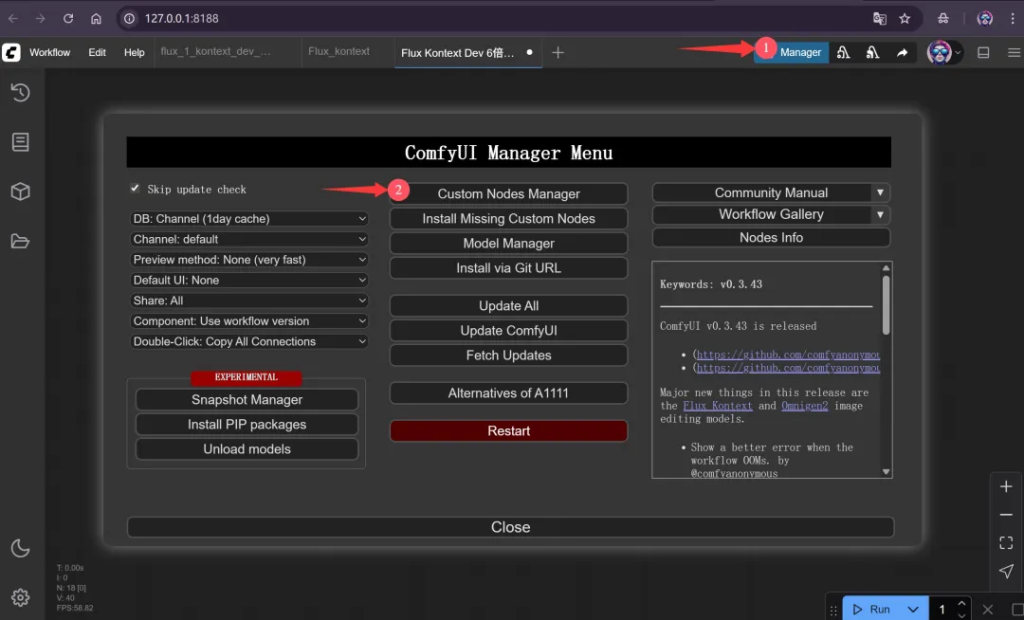Follow the Omnigen2 link in release notes
Viewport: 1024px width, 620px height.
(805, 406)
